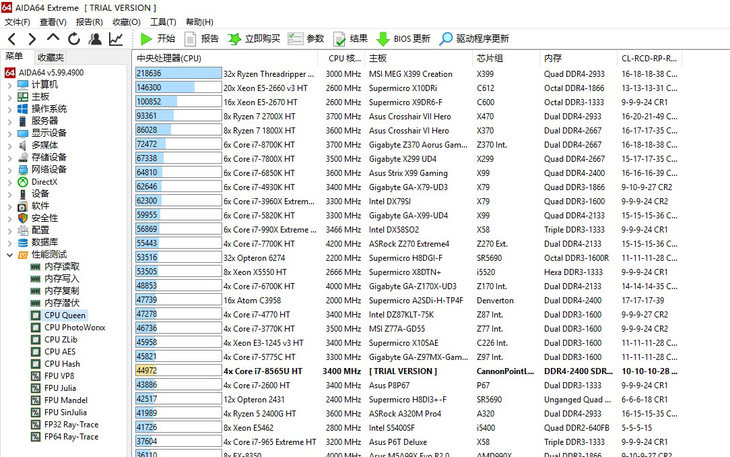The width and height of the screenshot is (730, 457).
Task: Expand the 存储设备 tree node
Action: [x=10, y=157]
